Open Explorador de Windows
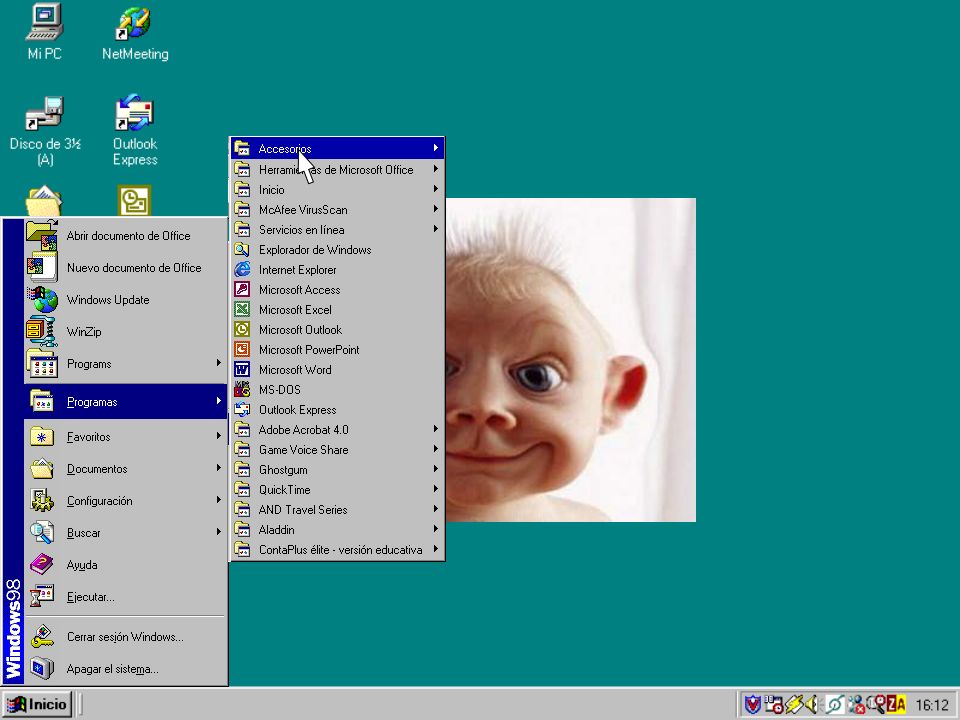 [337, 250]
